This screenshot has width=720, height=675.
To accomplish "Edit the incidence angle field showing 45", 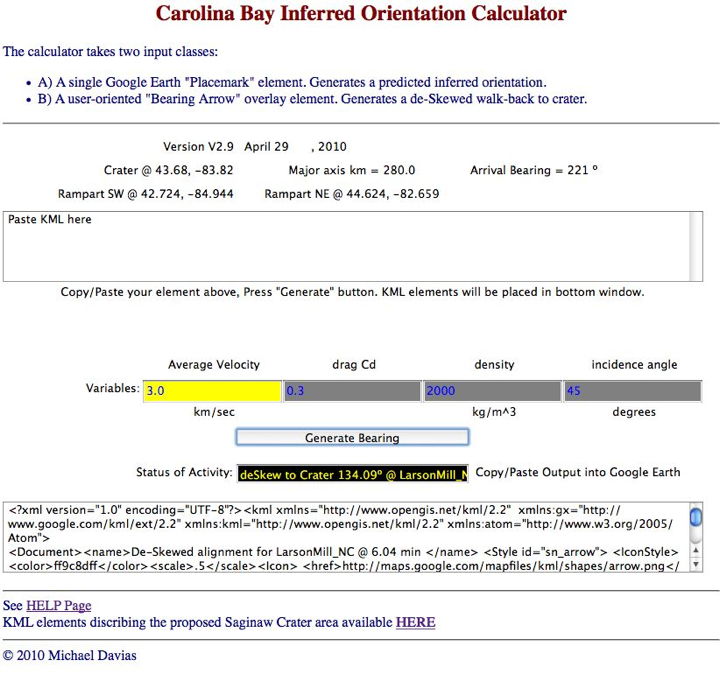I will 633,391.
